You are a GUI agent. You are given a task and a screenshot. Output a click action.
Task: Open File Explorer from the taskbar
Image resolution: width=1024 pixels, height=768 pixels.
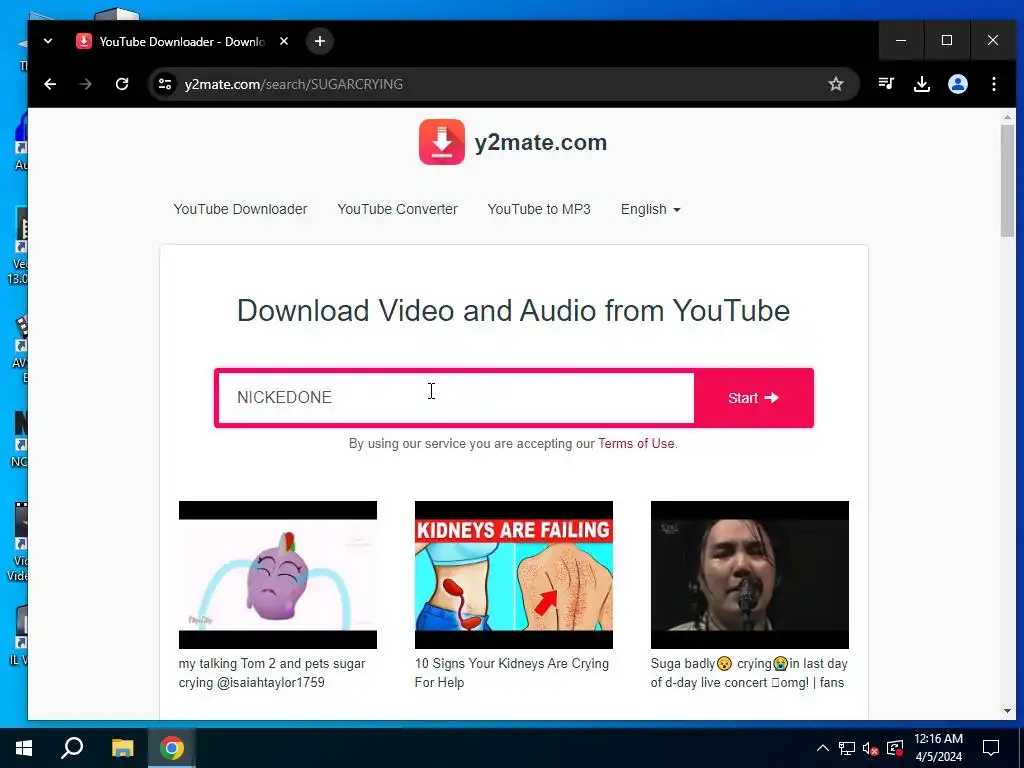pyautogui.click(x=122, y=748)
